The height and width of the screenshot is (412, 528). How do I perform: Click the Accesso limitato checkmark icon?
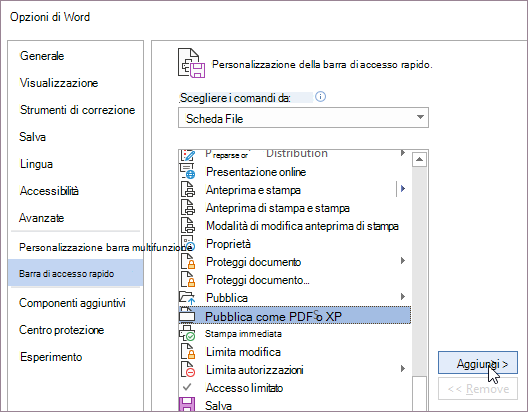pos(187,387)
